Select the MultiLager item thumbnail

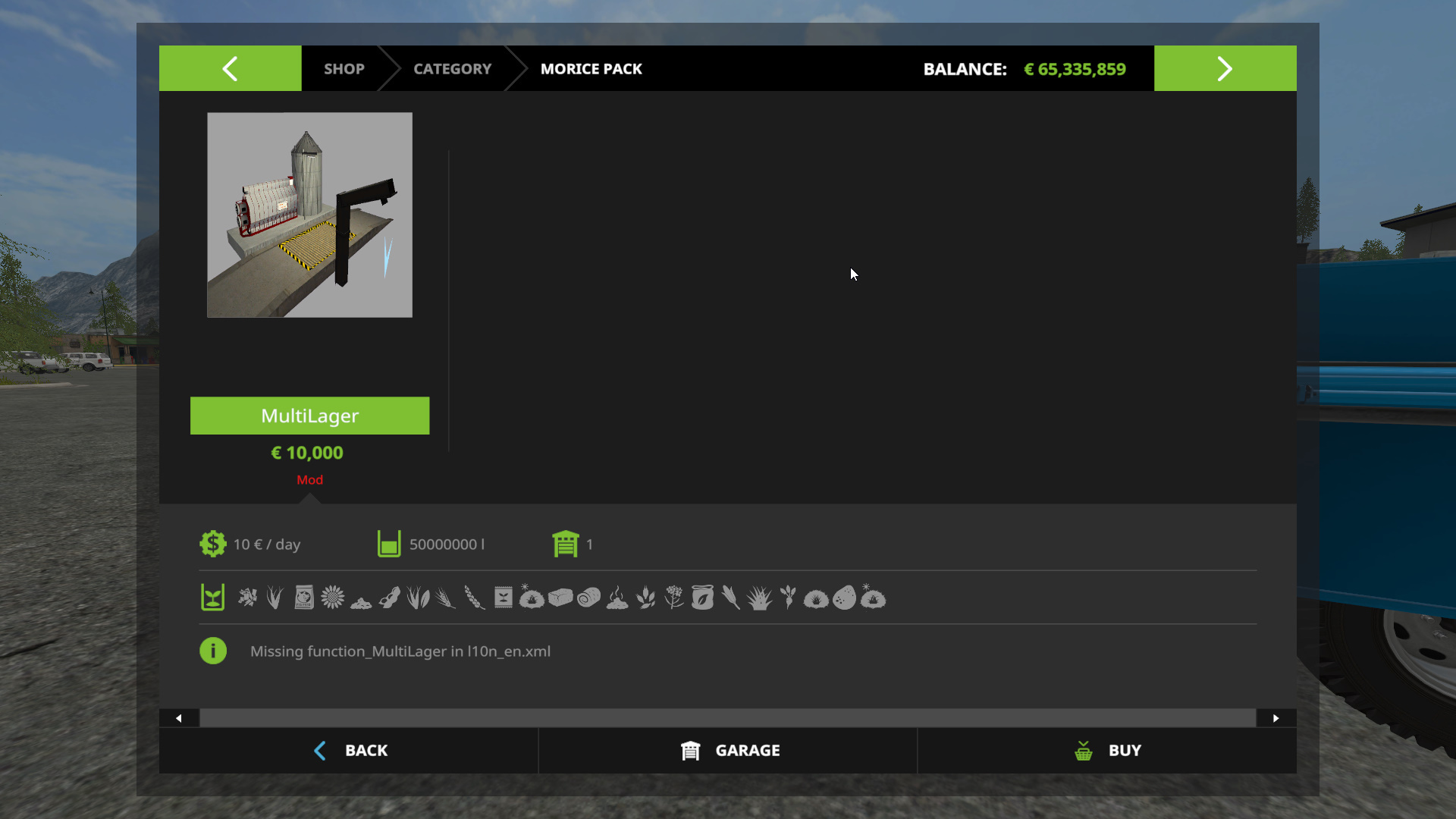(x=309, y=215)
